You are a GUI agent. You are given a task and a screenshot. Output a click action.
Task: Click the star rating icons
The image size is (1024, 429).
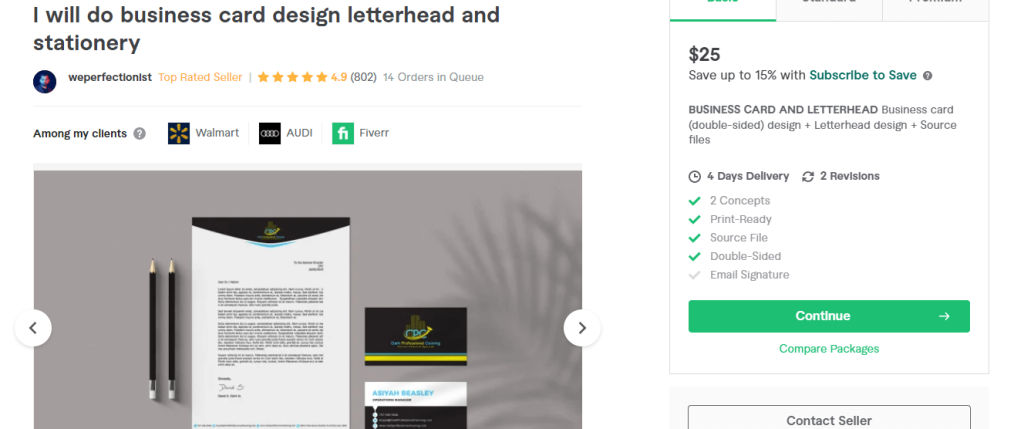point(292,77)
